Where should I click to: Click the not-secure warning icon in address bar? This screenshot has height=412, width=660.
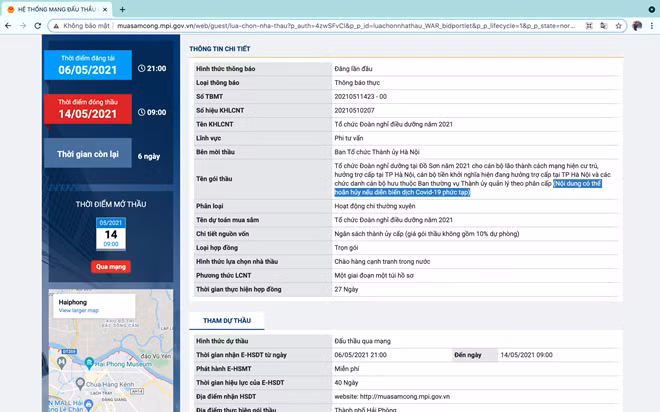tap(56, 26)
